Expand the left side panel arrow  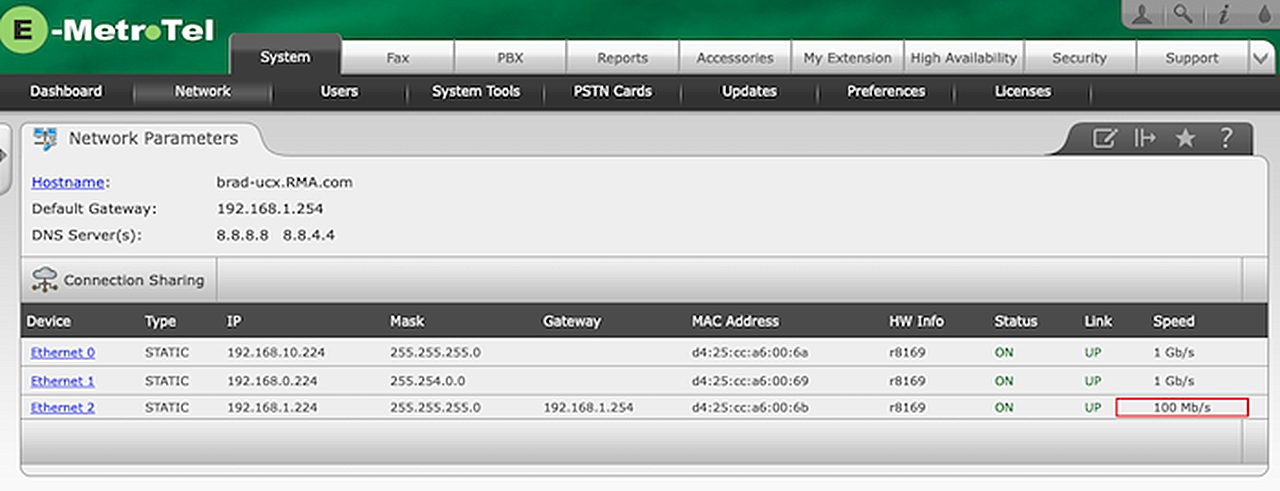4,155
